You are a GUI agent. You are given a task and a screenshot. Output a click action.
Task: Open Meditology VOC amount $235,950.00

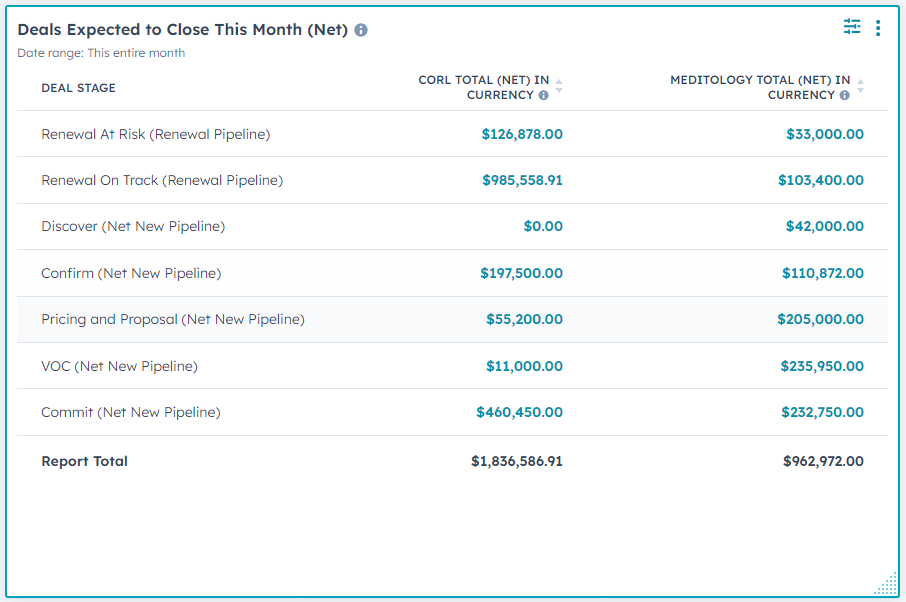click(822, 367)
